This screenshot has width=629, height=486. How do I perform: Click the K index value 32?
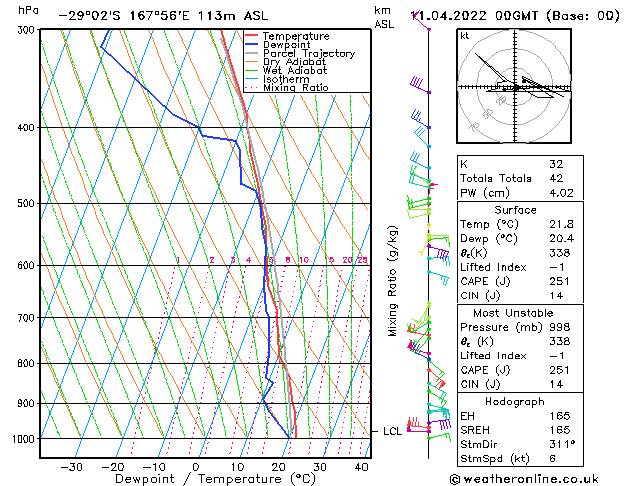(556, 164)
